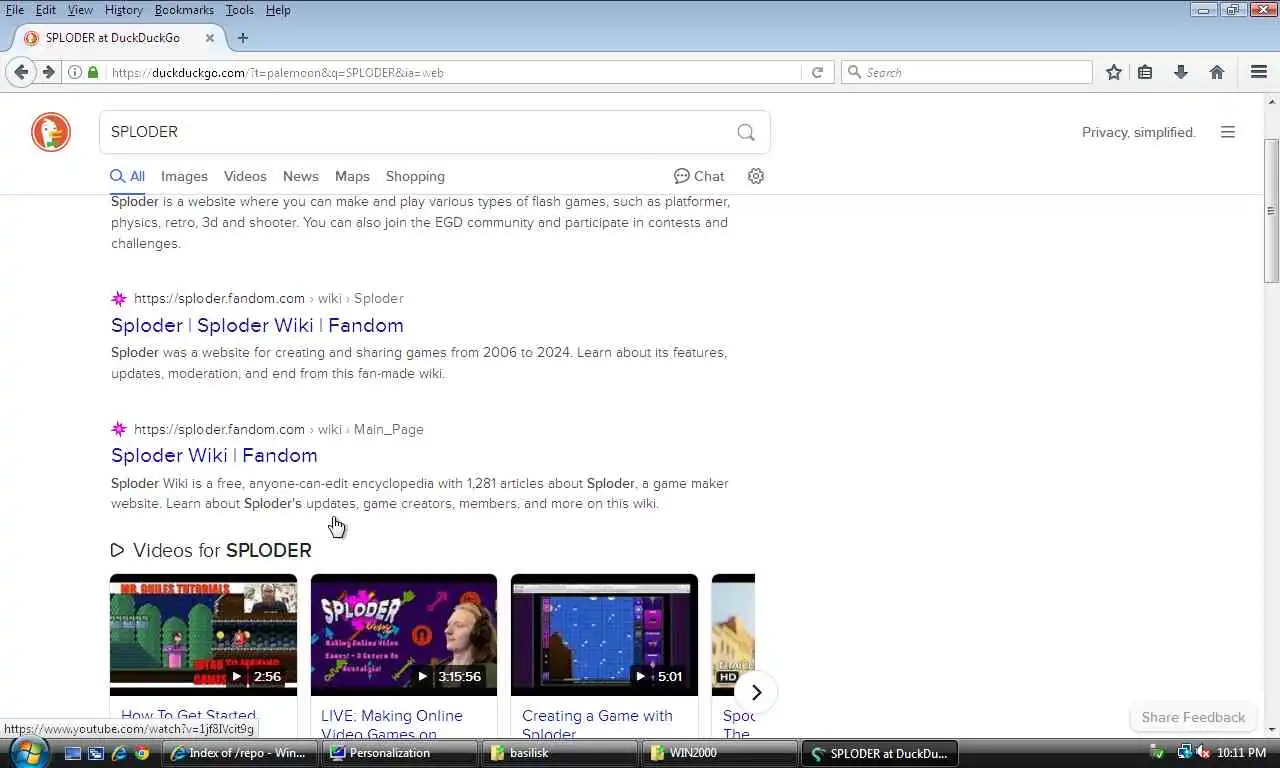Switch to the Images results tab
Screen dimensions: 1280x768
coord(184,176)
